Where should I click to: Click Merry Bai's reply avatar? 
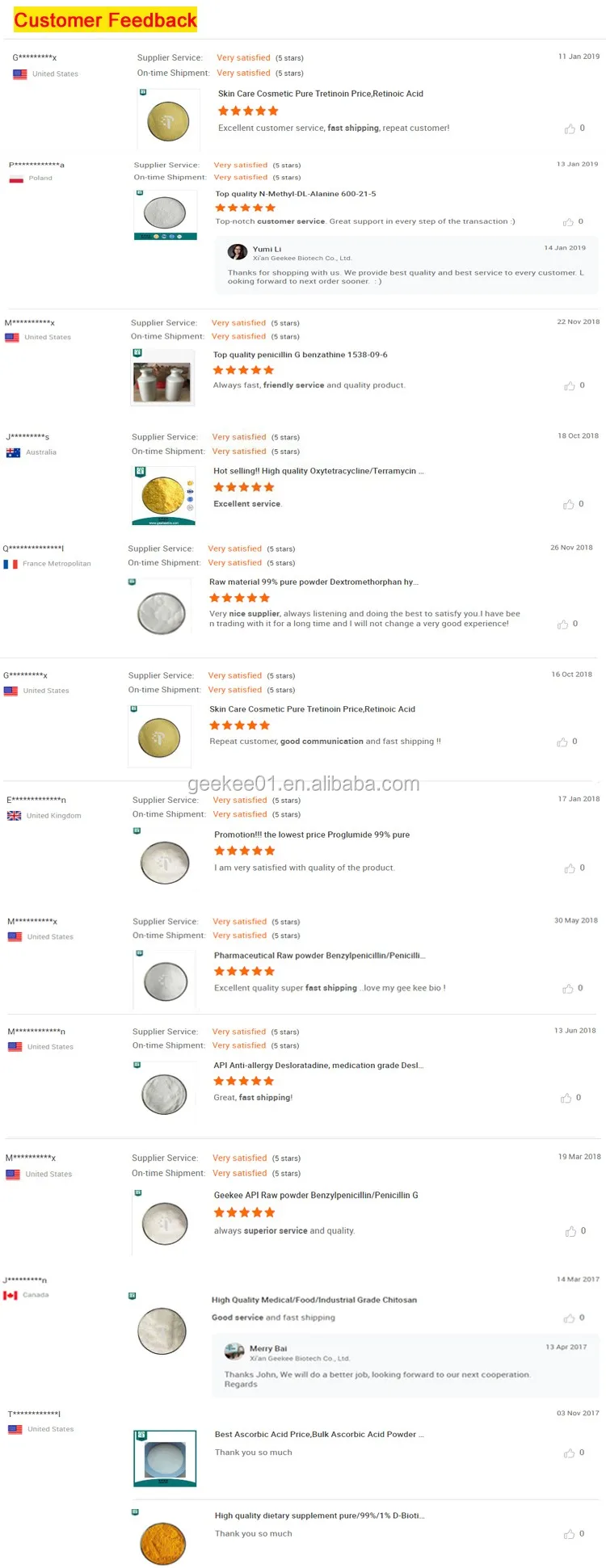tap(234, 1351)
